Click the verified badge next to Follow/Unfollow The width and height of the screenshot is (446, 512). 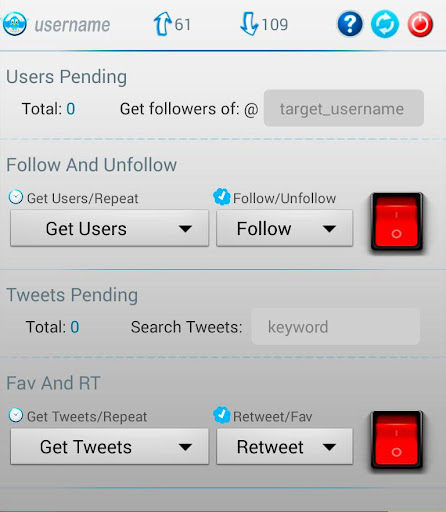pos(222,197)
